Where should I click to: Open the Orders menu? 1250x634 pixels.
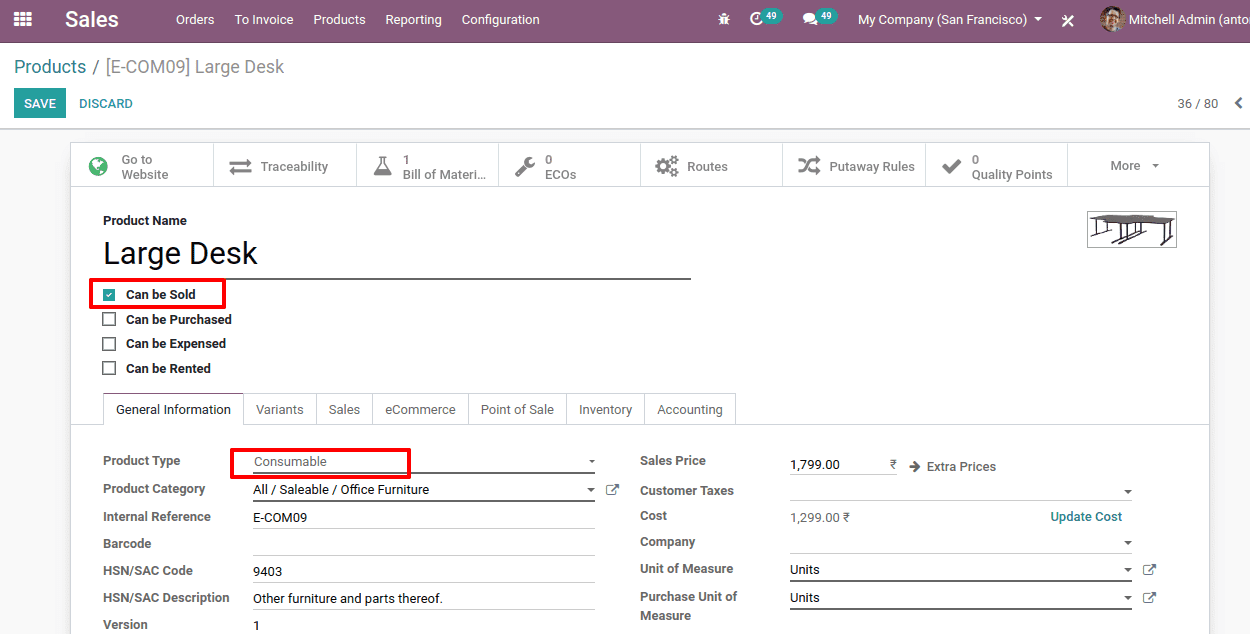point(195,19)
